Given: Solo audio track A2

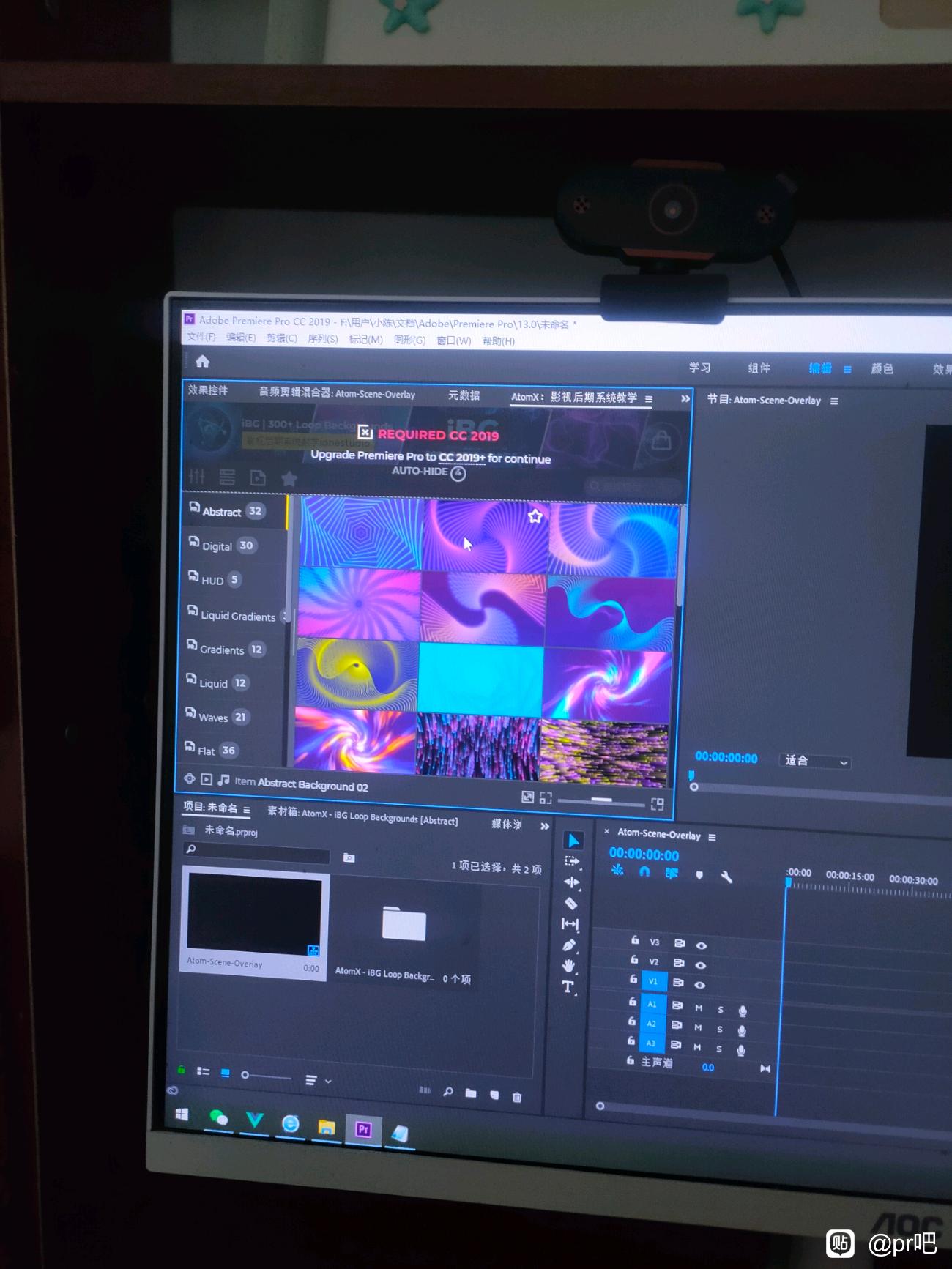Looking at the screenshot, I should coord(720,1029).
